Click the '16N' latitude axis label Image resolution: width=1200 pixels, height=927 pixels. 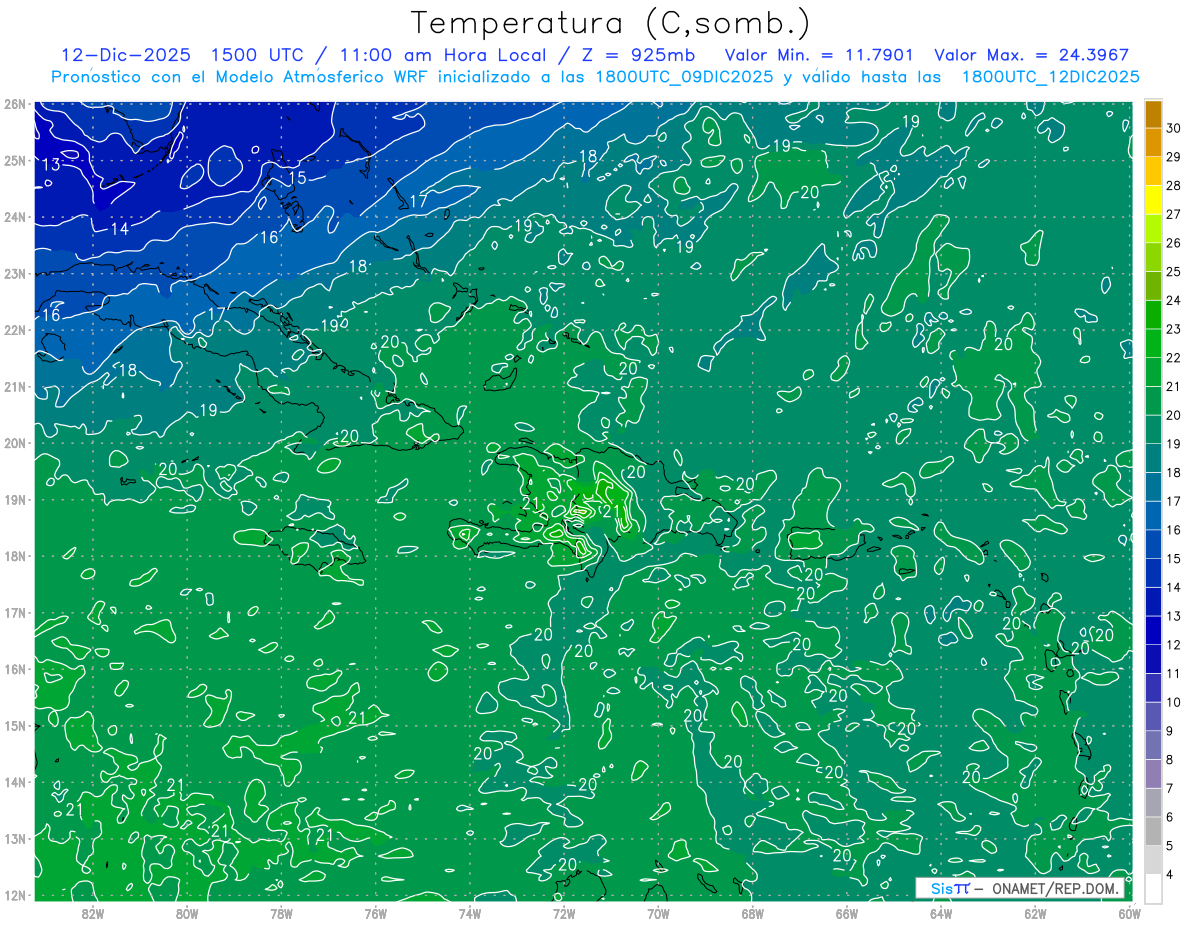click(x=14, y=669)
